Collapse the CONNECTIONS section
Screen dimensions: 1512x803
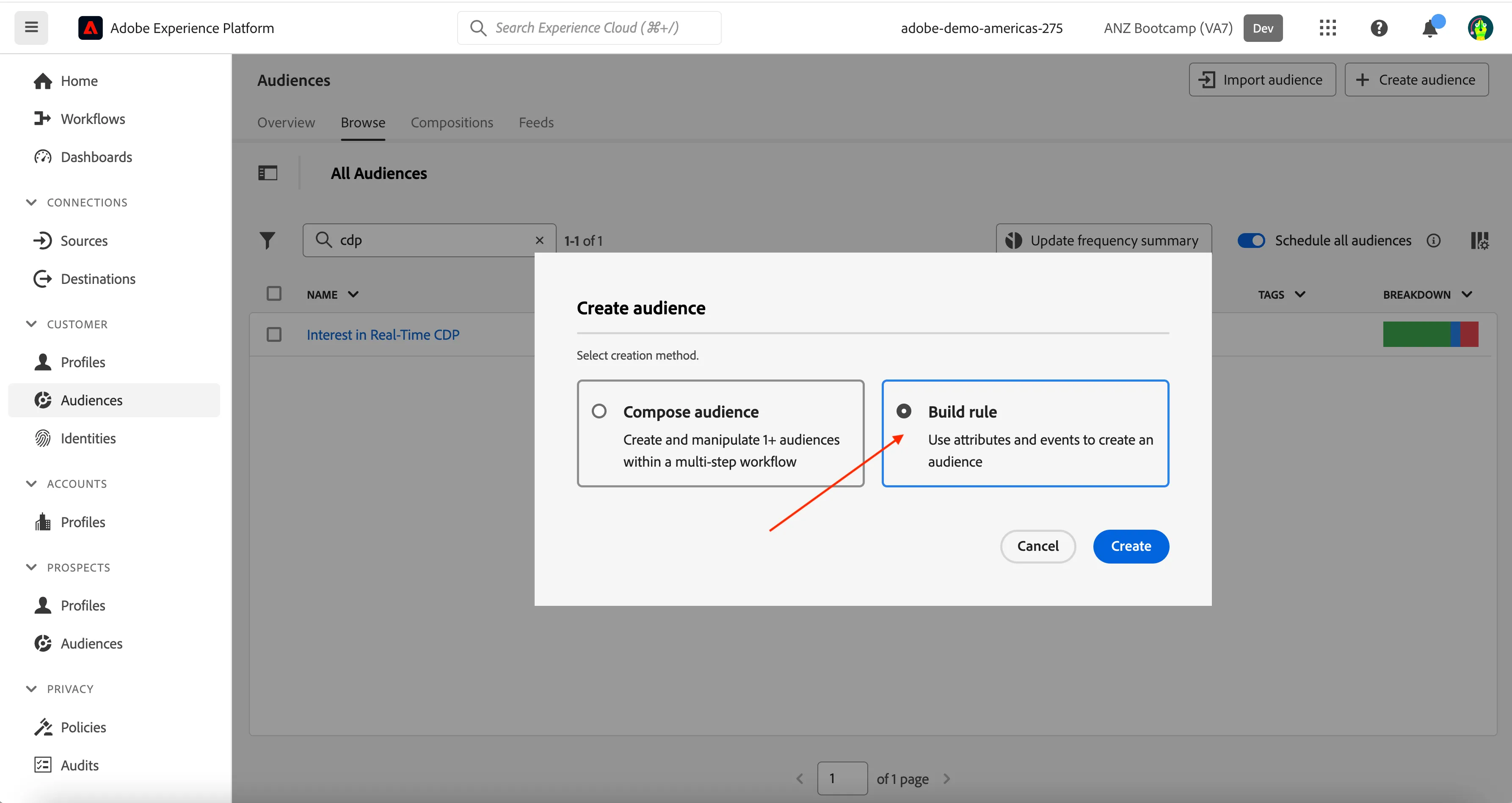[32, 202]
